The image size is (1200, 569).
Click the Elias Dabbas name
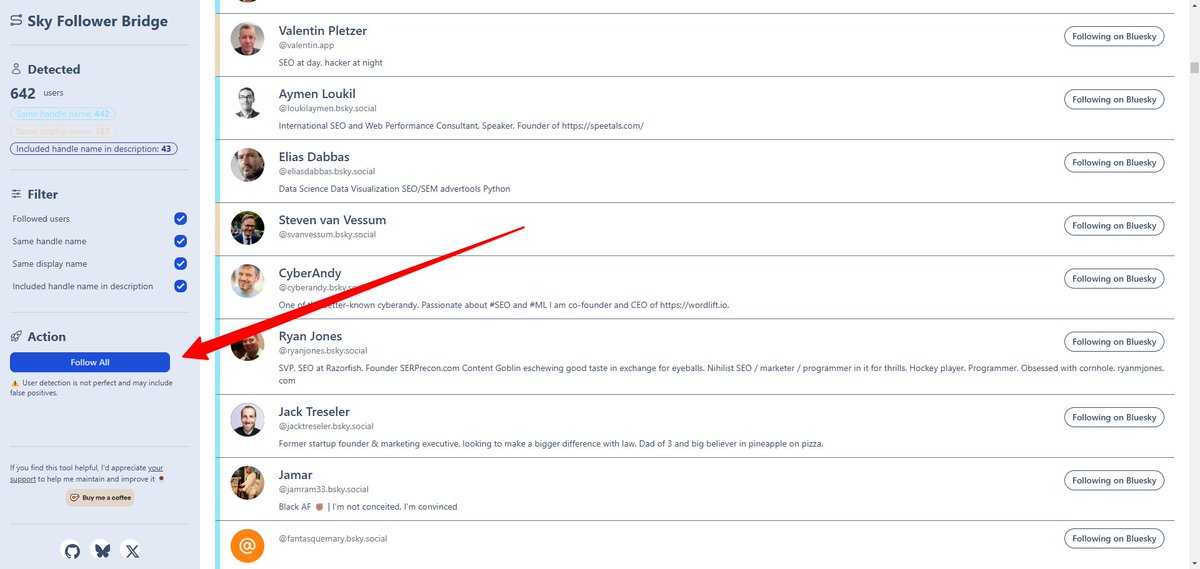tap(314, 157)
